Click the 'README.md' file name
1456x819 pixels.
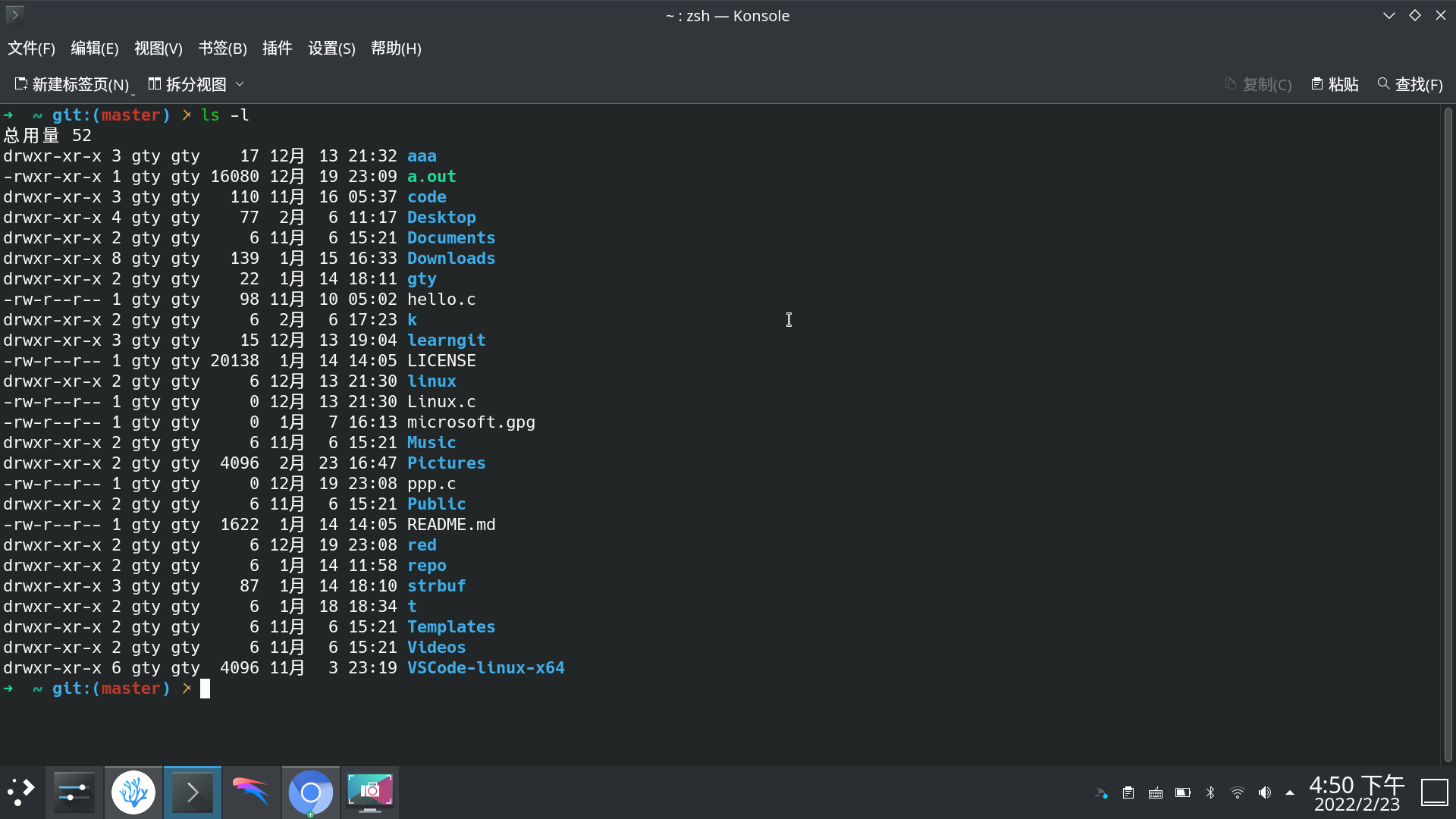click(451, 525)
